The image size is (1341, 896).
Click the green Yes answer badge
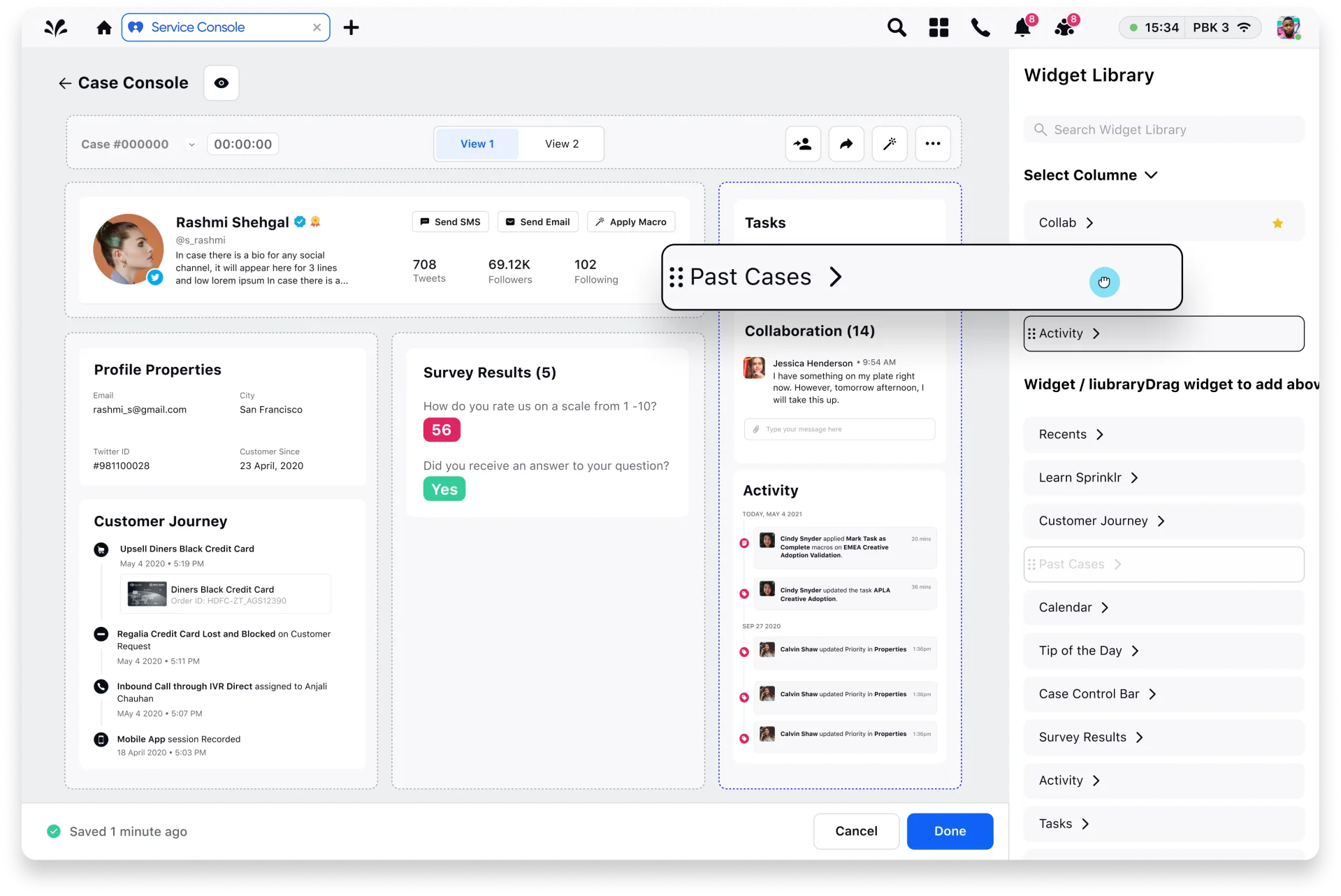tap(444, 489)
